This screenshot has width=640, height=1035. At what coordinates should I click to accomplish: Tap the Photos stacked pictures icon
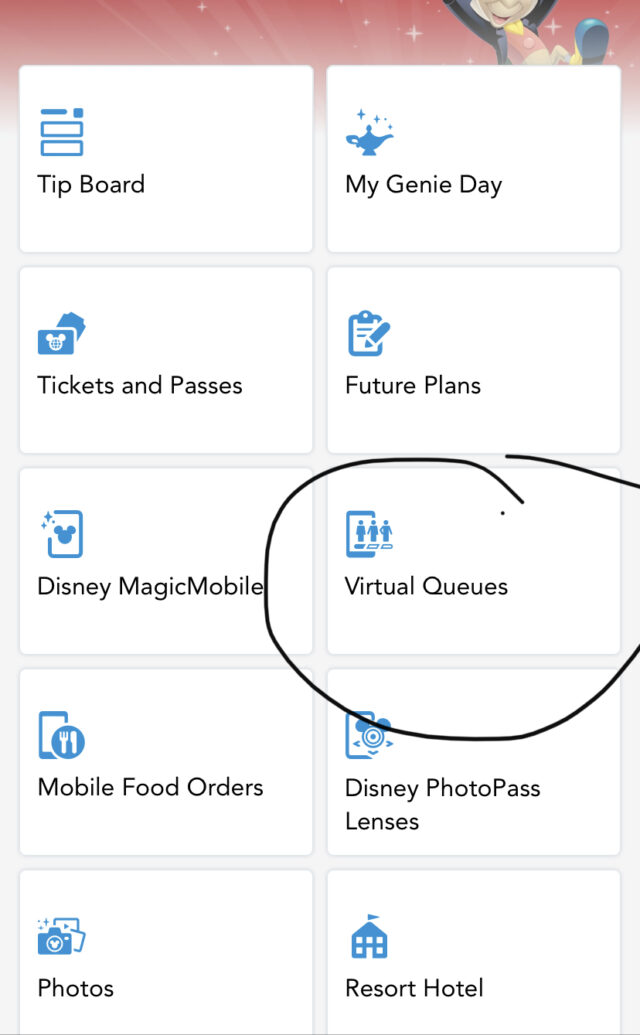60,936
